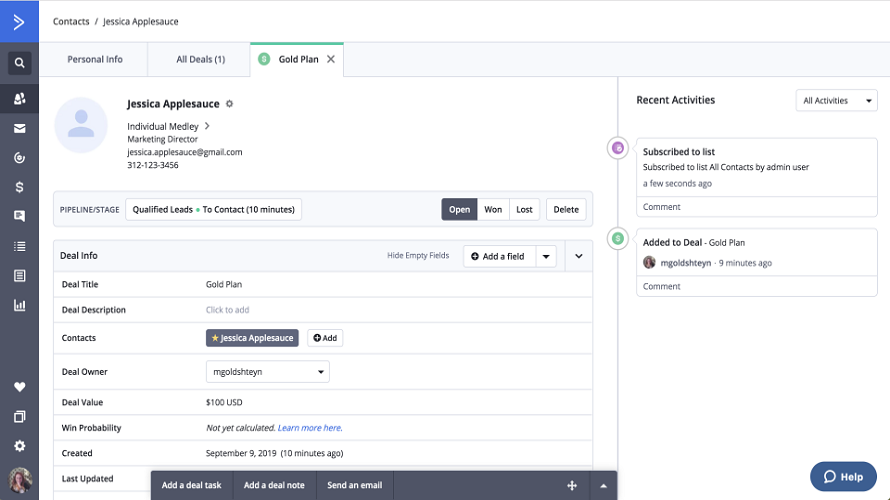Open Deals dollar icon in sidebar
The image size is (890, 500).
[x=19, y=187]
